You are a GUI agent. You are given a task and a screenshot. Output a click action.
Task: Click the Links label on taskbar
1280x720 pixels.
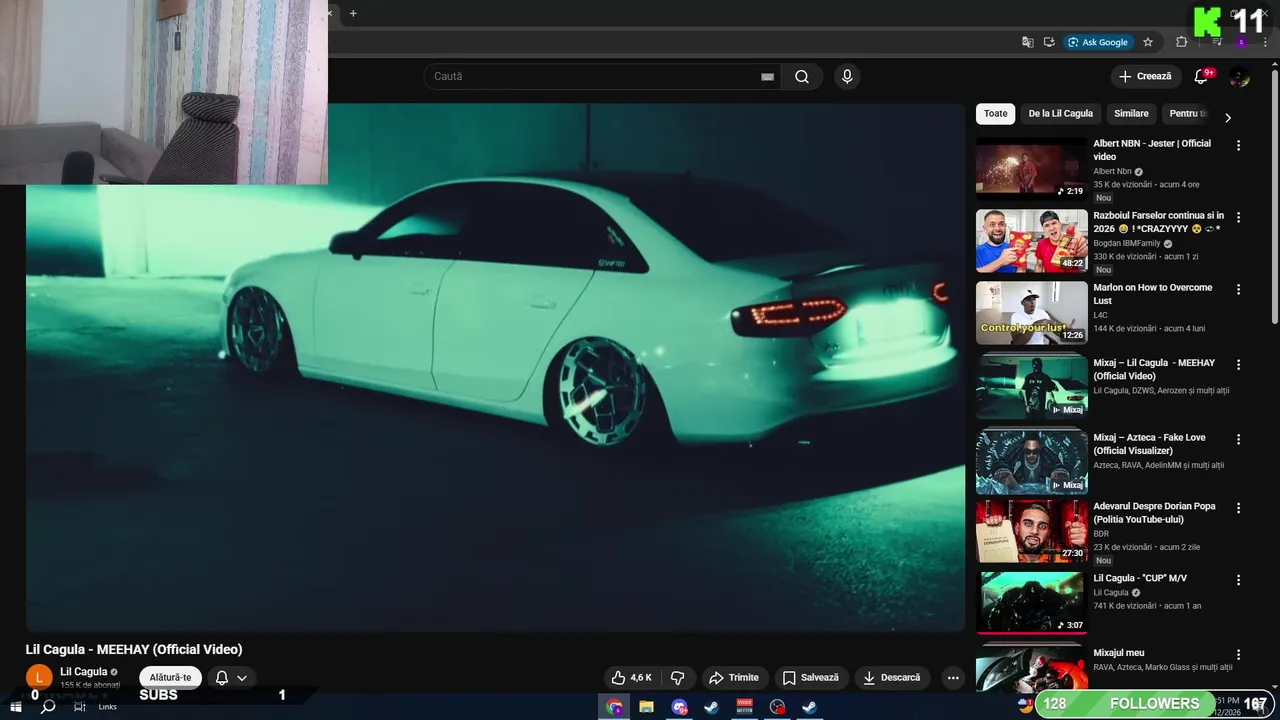(x=108, y=707)
